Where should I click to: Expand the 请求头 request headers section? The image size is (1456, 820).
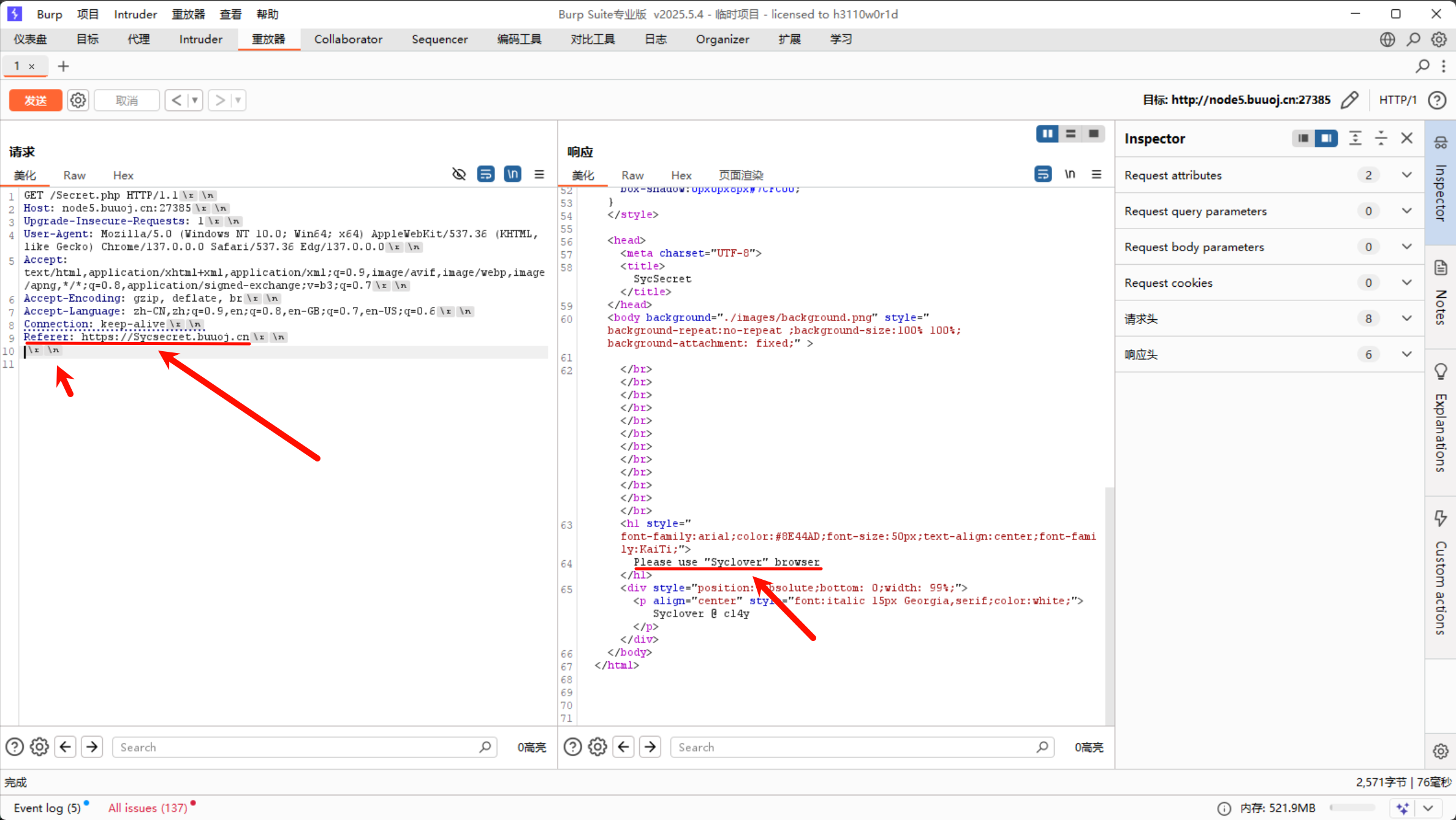[x=1406, y=319]
